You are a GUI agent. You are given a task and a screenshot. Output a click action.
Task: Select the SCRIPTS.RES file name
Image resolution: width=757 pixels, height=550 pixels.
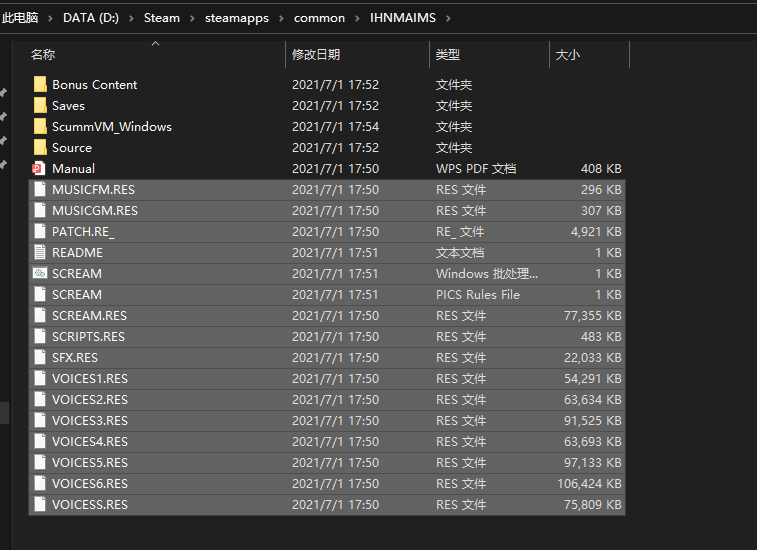88,337
